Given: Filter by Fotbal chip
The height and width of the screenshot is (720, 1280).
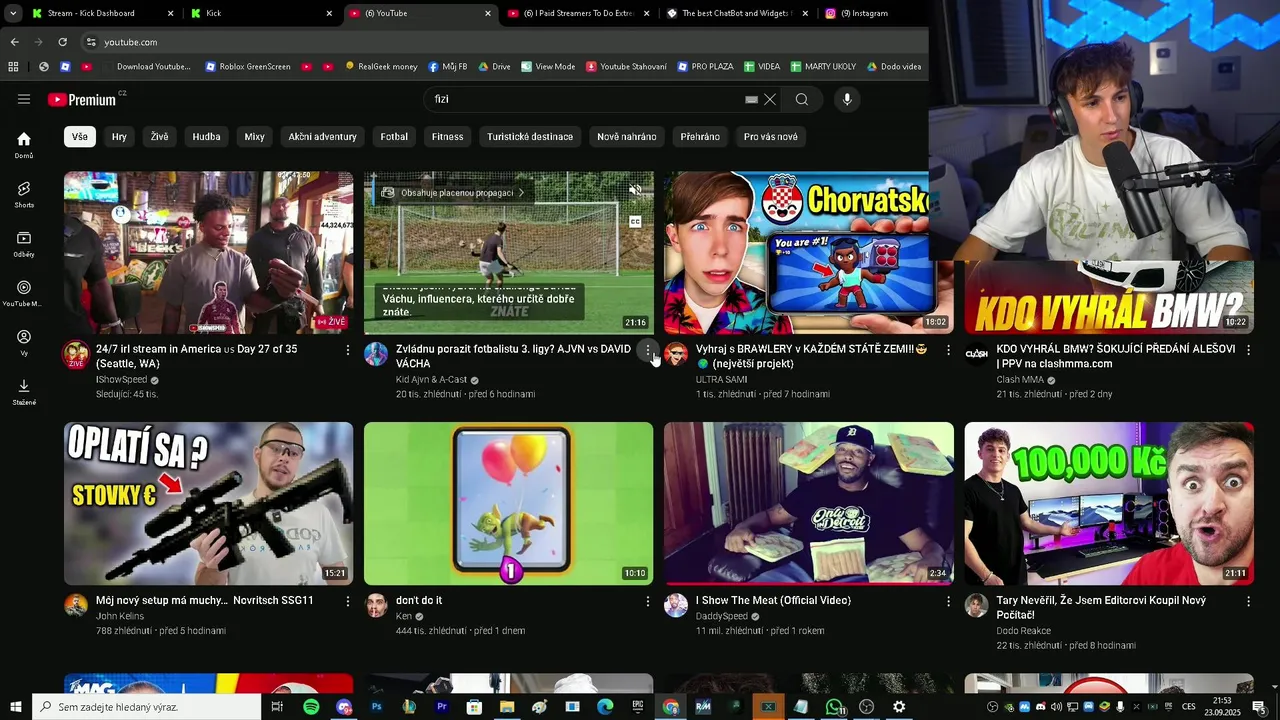Looking at the screenshot, I should coord(394,137).
